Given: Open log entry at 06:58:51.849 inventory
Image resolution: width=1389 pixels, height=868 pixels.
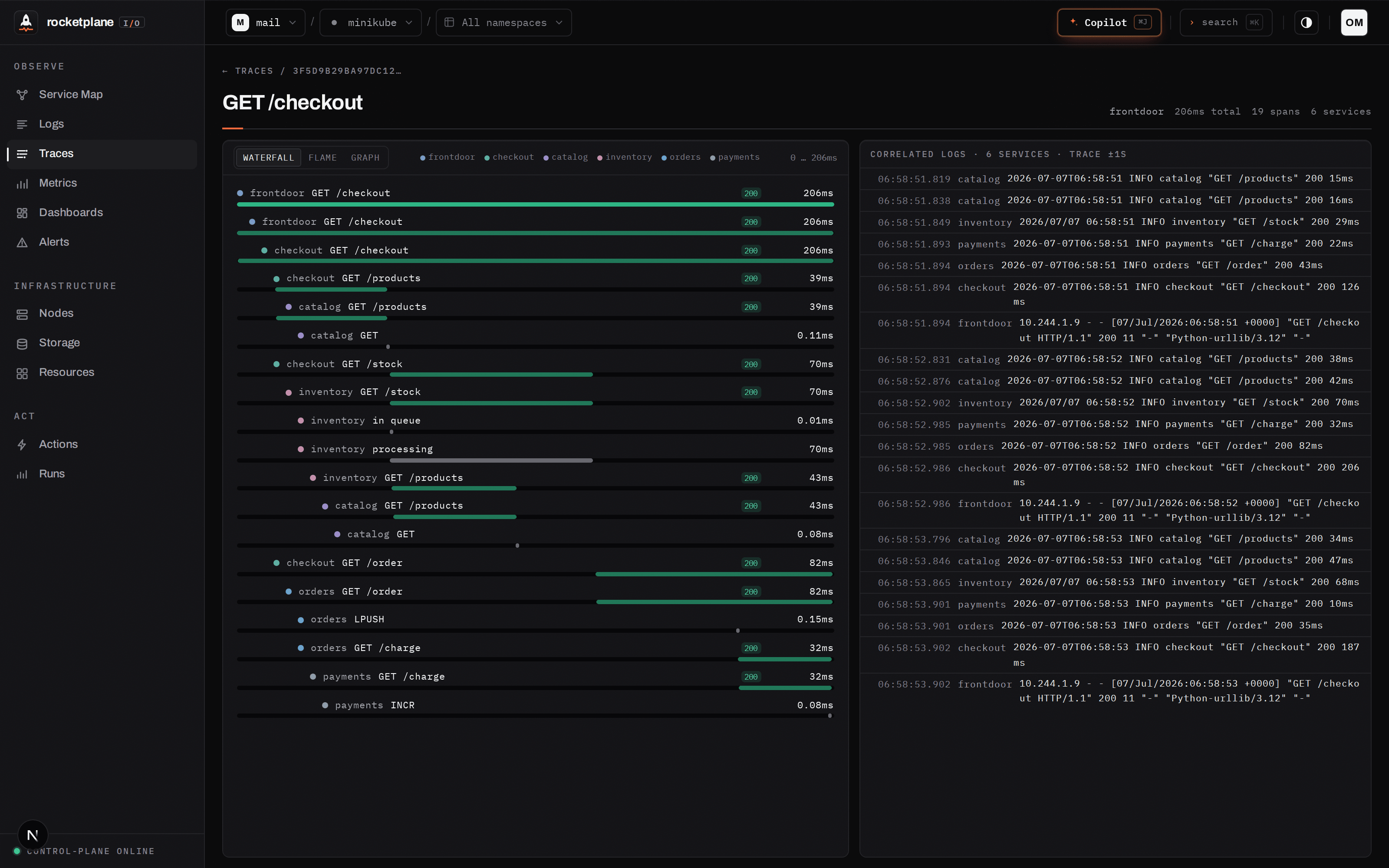Looking at the screenshot, I should tap(1115, 222).
